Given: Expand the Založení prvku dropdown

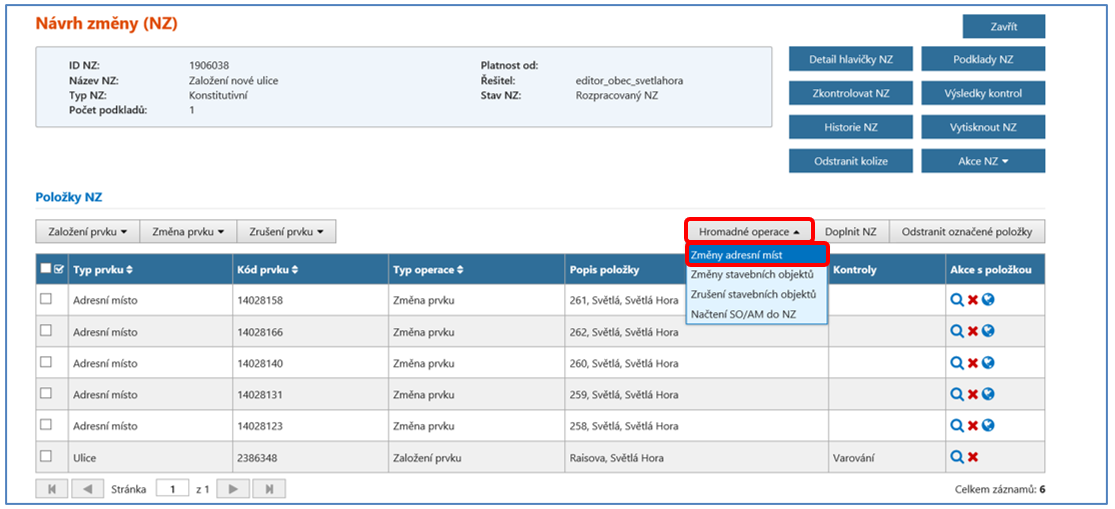Looking at the screenshot, I should [x=87, y=232].
